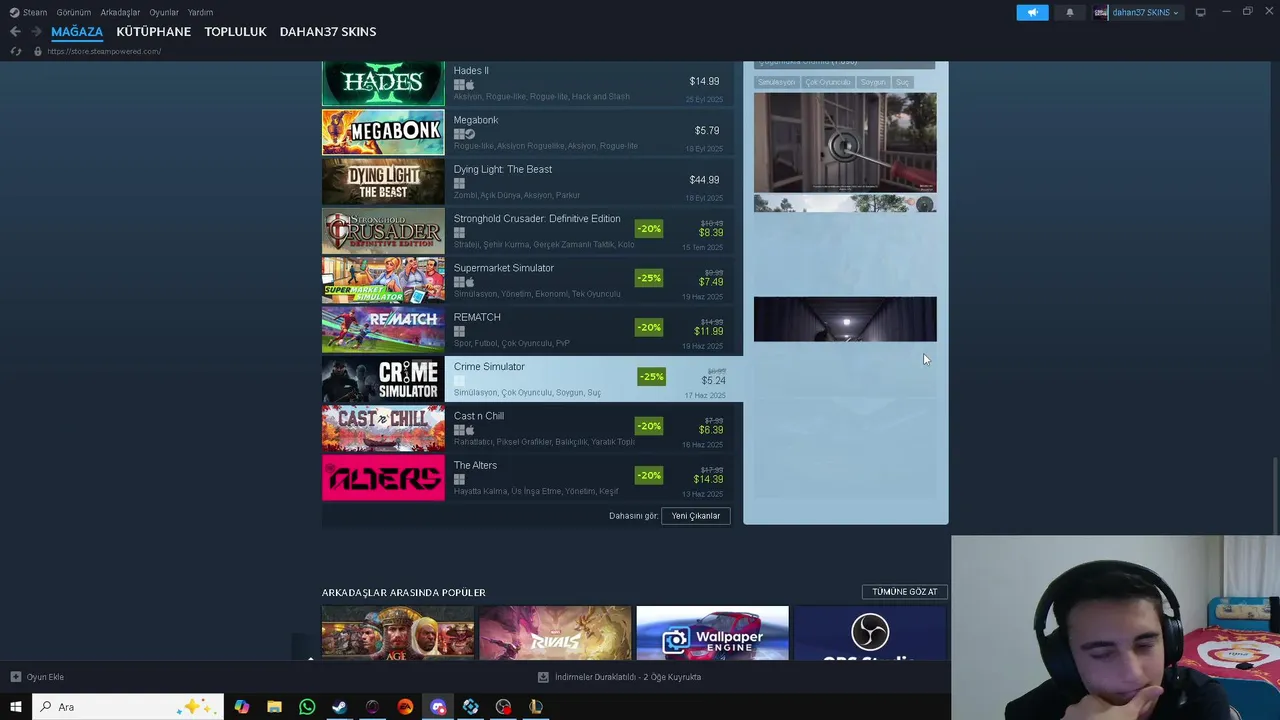Click the Oyun Ekle plus icon

coord(15,677)
